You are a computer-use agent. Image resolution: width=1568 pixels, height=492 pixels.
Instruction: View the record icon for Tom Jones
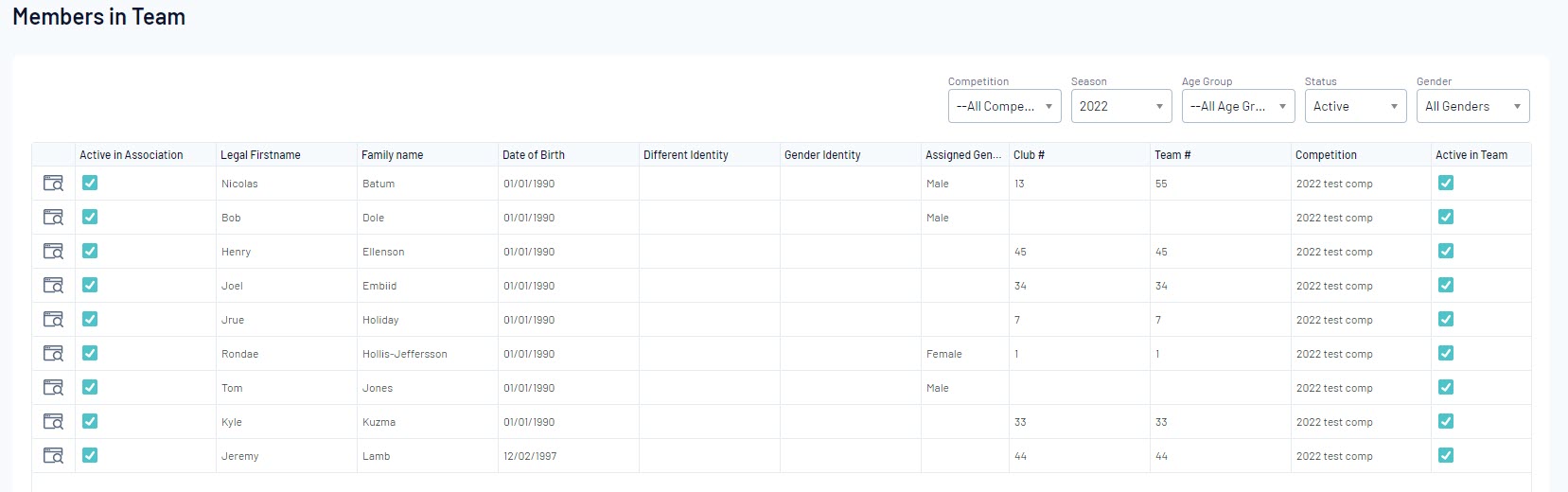[x=53, y=388]
